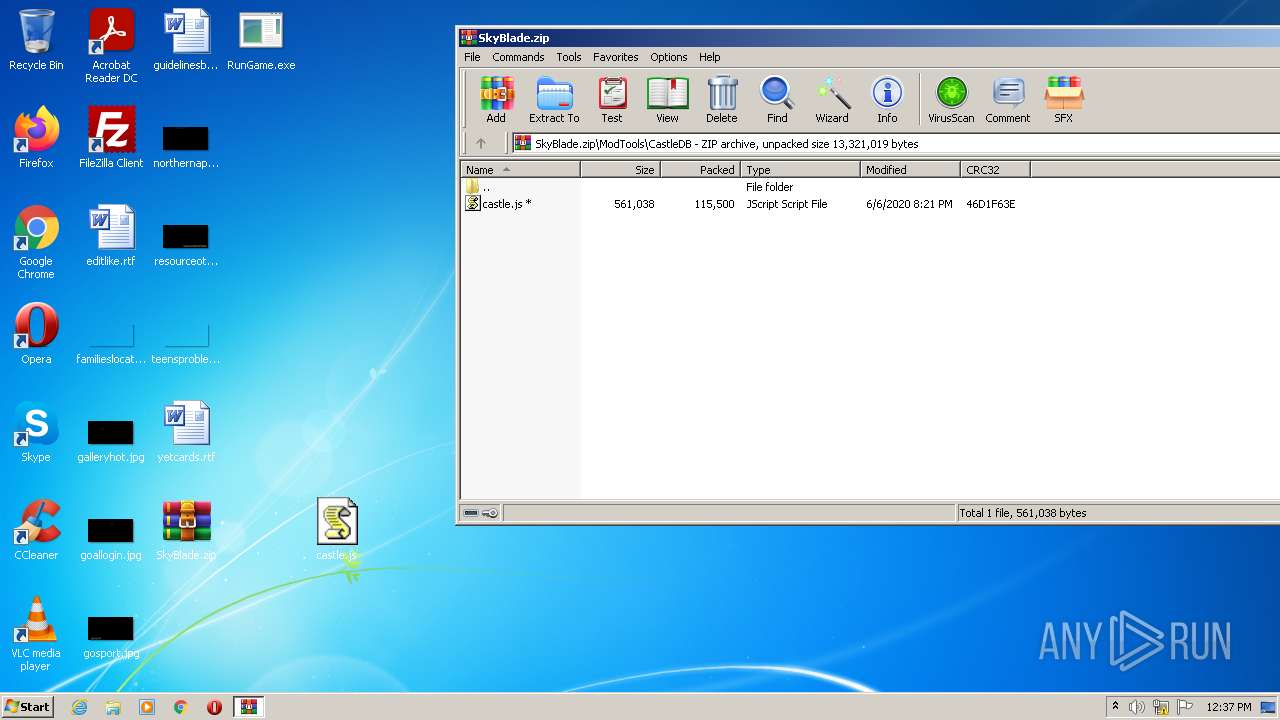Click the Test archive icon

click(x=612, y=100)
